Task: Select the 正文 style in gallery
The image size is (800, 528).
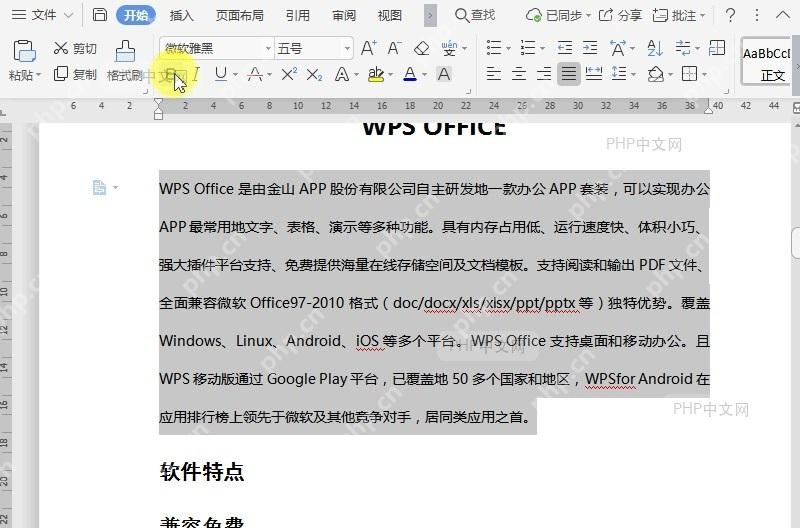Action: (x=766, y=62)
